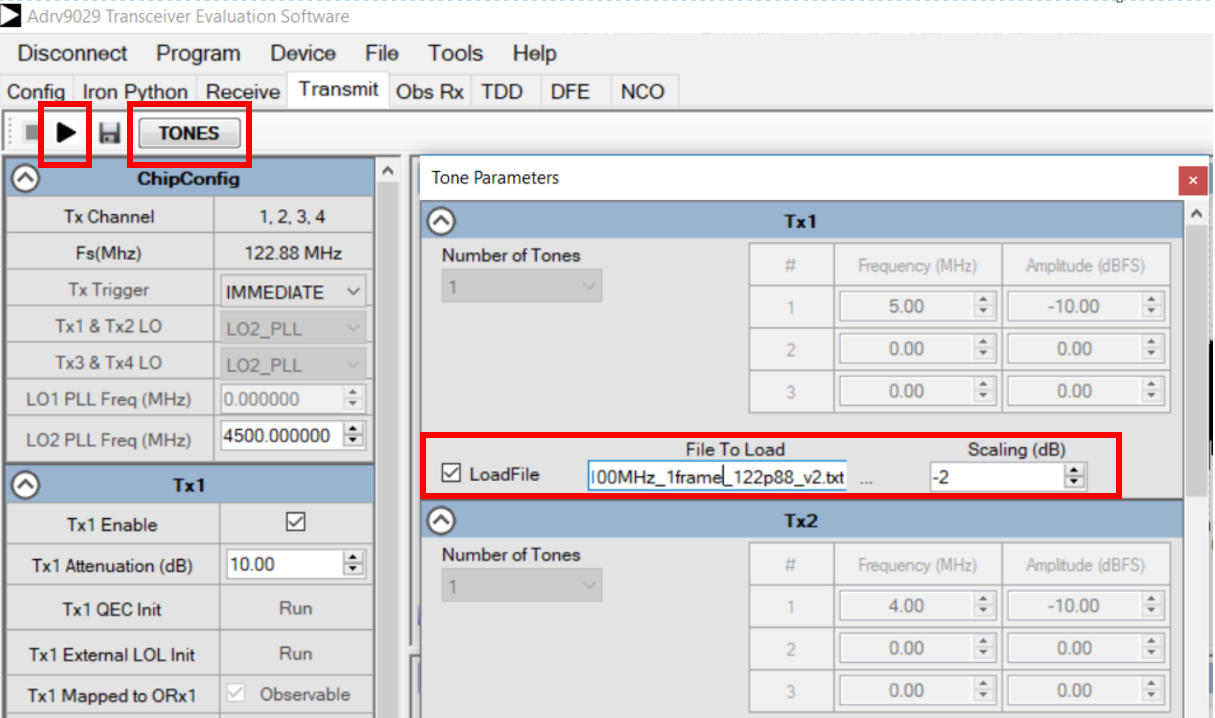1215x718 pixels.
Task: Open the Tx Trigger IMMEDIATE dropdown
Action: pyautogui.click(x=293, y=292)
